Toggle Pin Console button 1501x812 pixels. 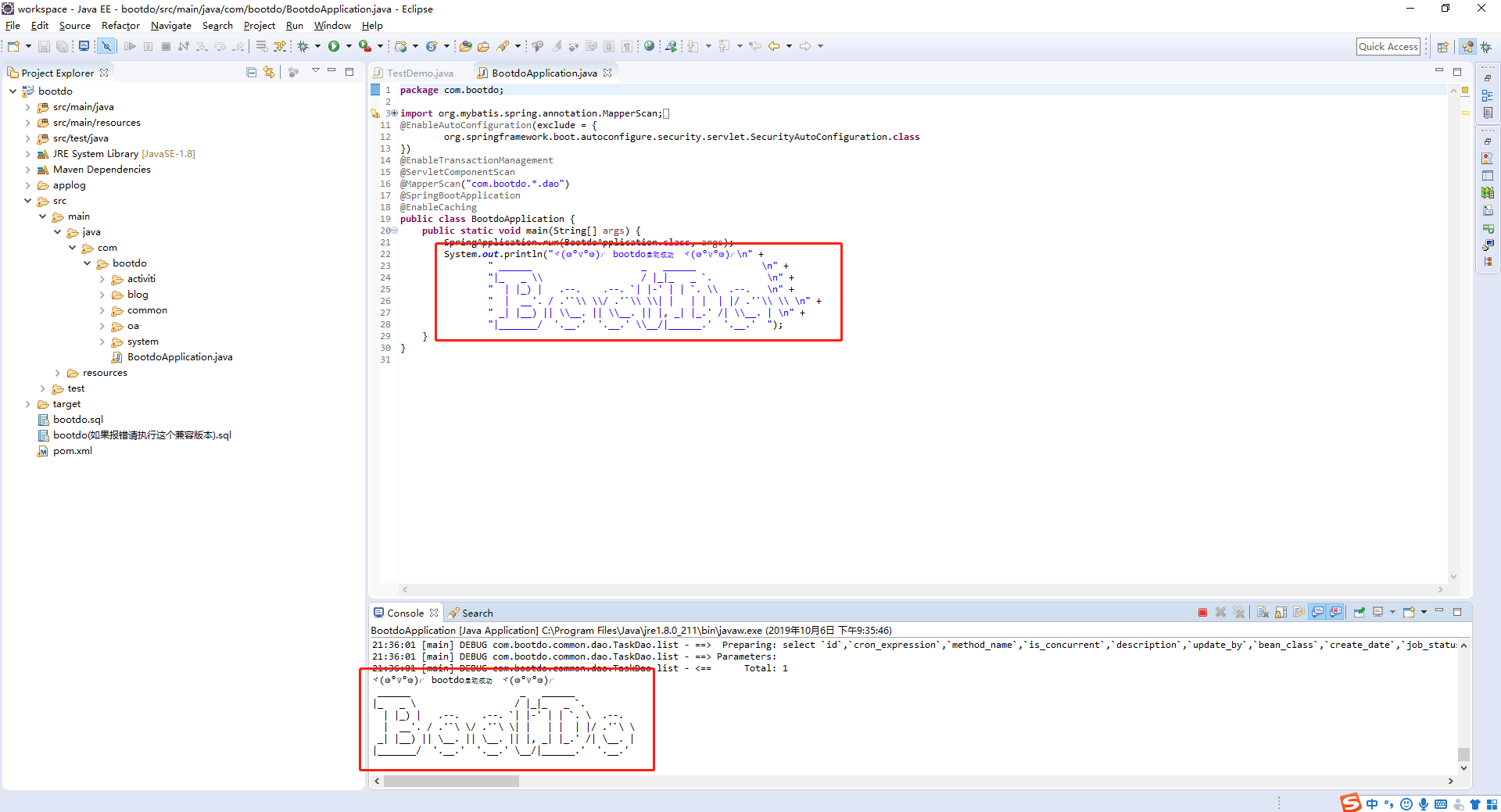pyautogui.click(x=1359, y=612)
